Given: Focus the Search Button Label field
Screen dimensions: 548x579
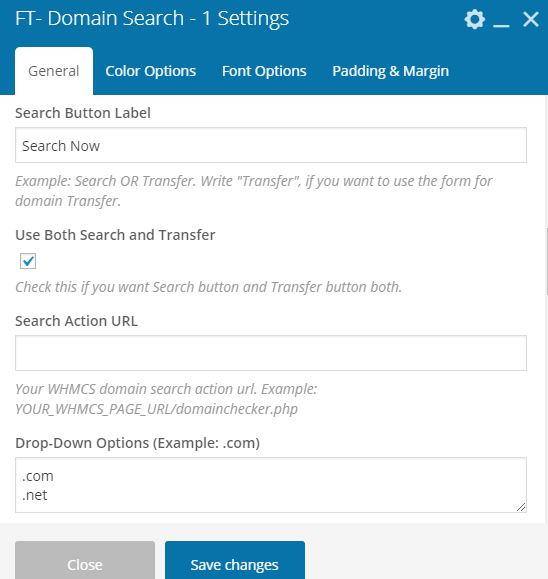Looking at the screenshot, I should coord(271,145).
